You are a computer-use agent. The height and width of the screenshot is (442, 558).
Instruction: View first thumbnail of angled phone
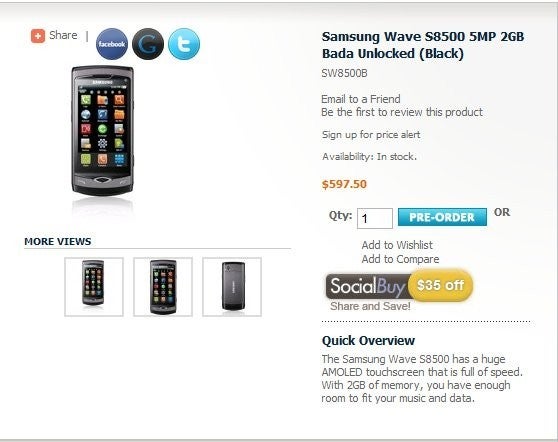coord(94,287)
